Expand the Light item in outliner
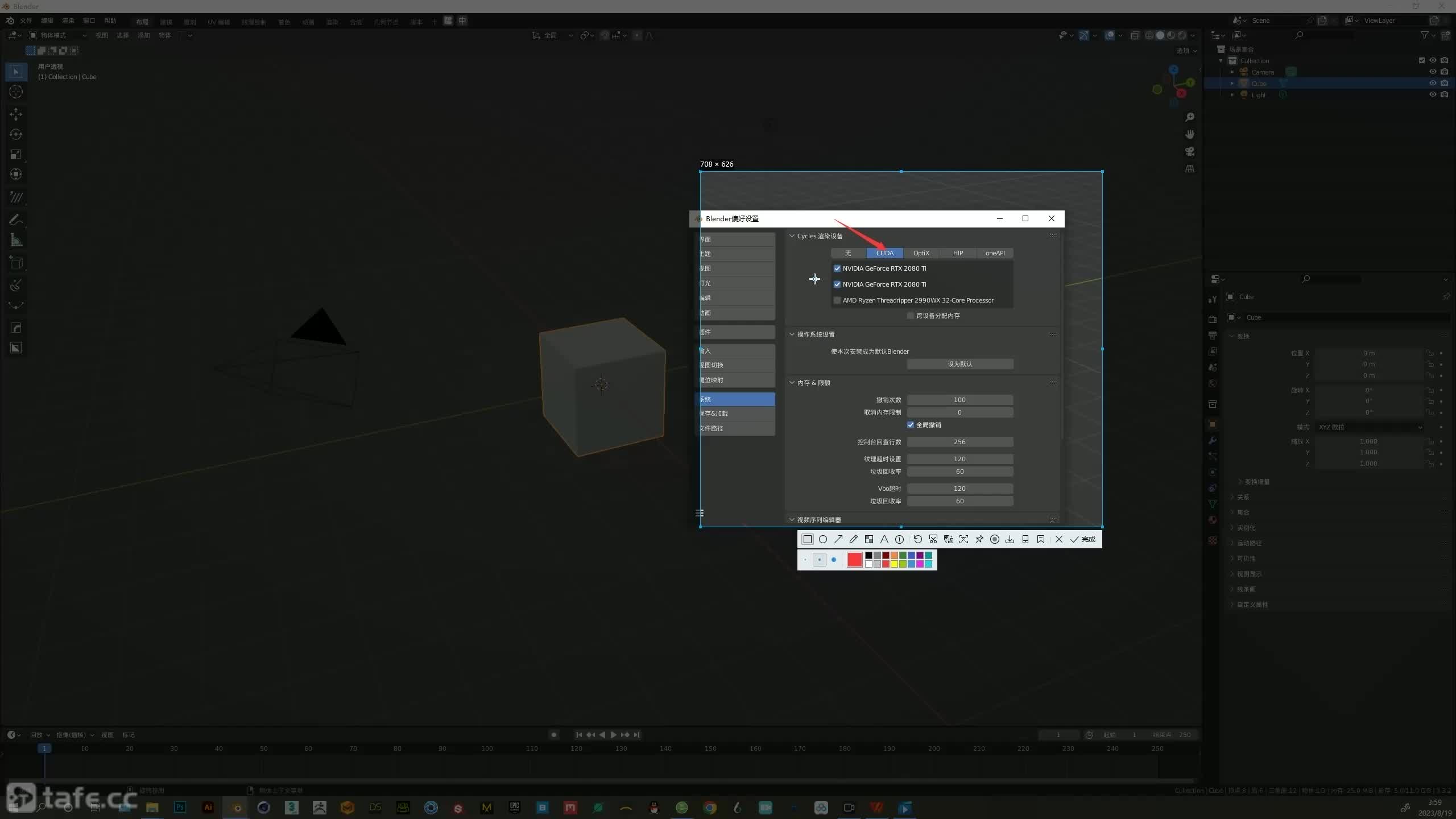 (1232, 95)
